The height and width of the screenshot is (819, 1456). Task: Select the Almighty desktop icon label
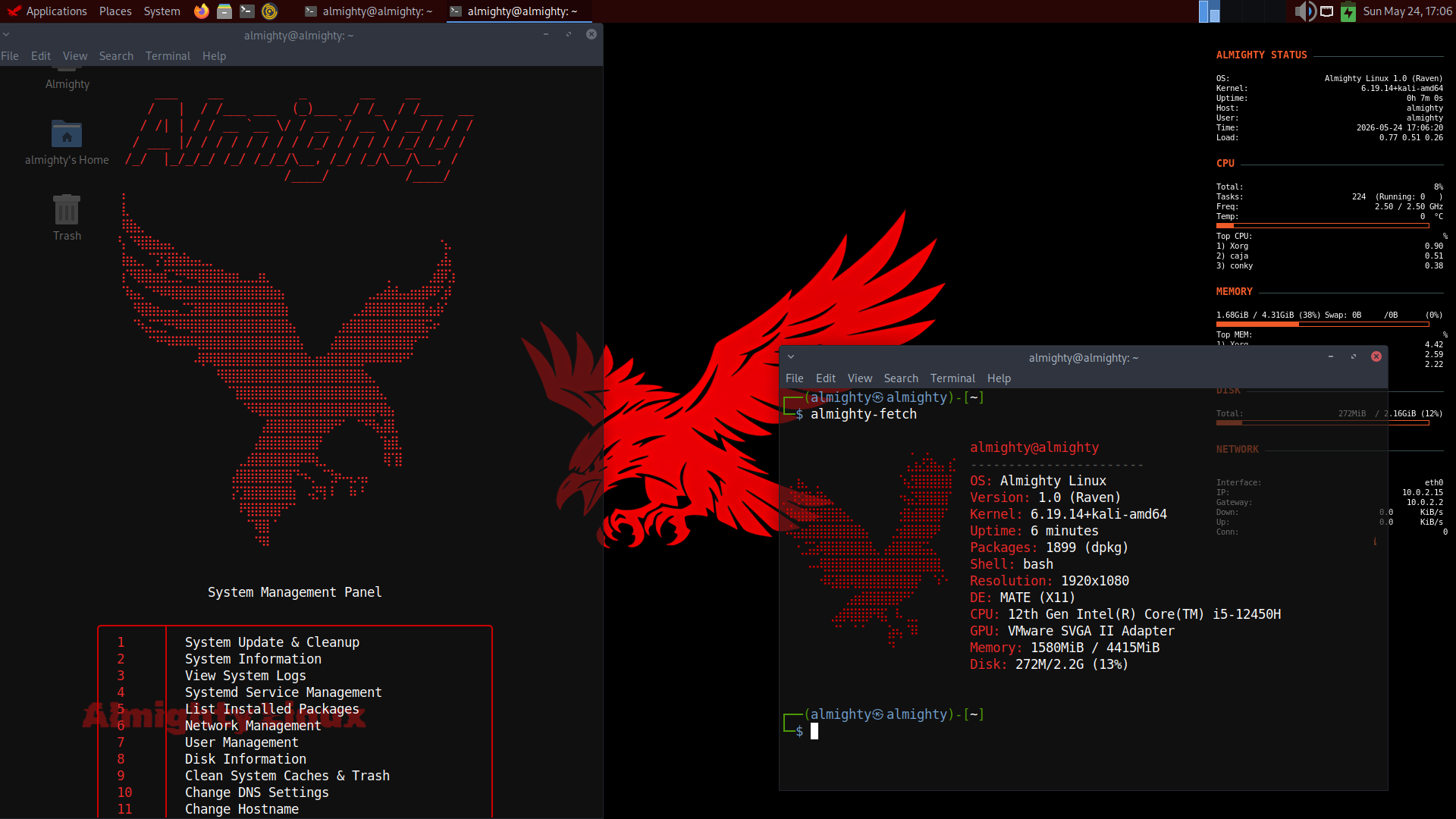[67, 84]
